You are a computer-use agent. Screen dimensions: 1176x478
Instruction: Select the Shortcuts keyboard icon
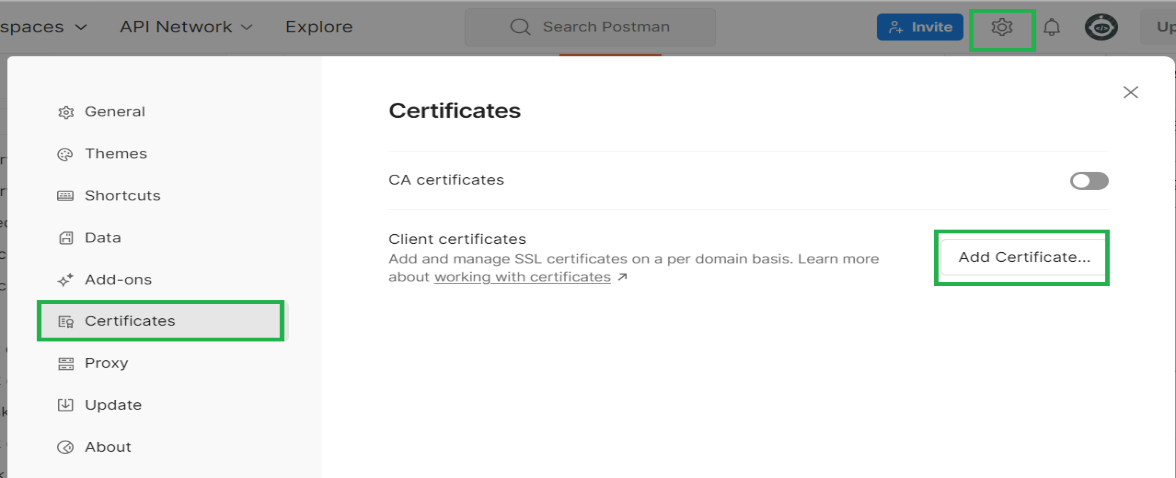tap(66, 196)
